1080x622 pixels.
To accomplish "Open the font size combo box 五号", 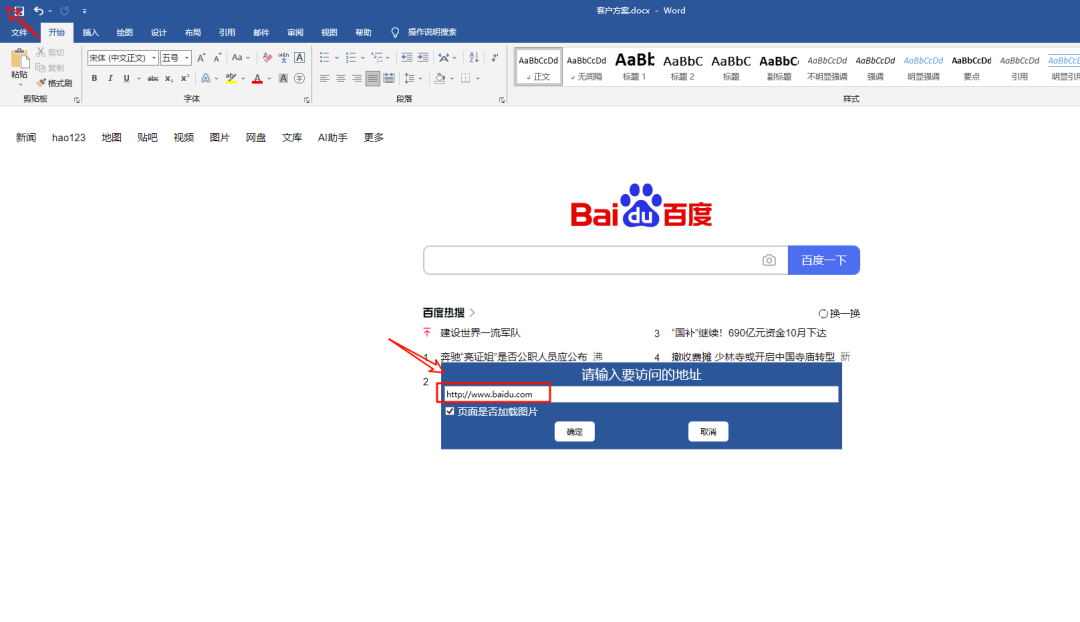I will pyautogui.click(x=176, y=58).
